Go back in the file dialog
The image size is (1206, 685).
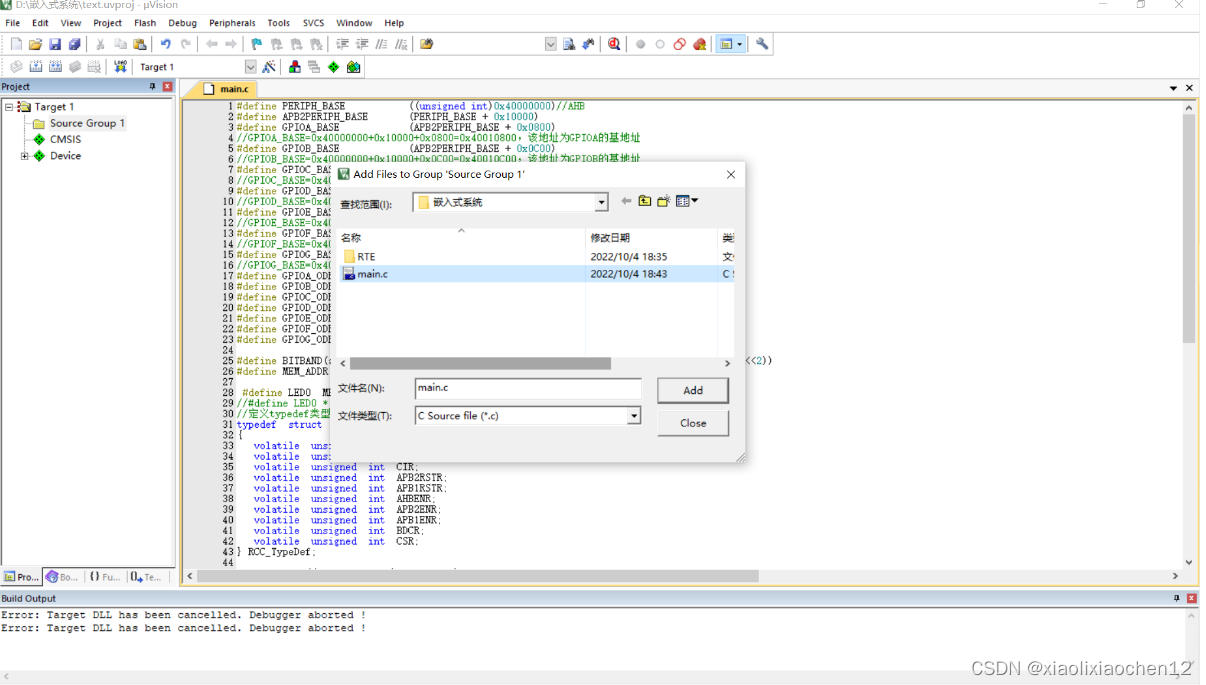[626, 201]
